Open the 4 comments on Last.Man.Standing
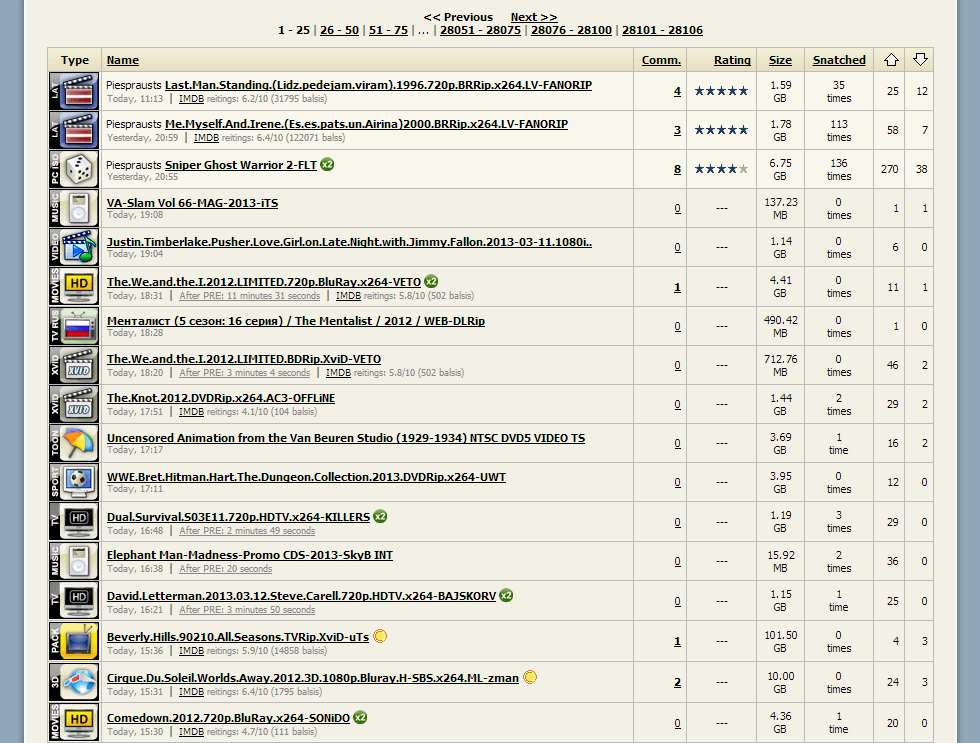980x743 pixels. click(677, 91)
